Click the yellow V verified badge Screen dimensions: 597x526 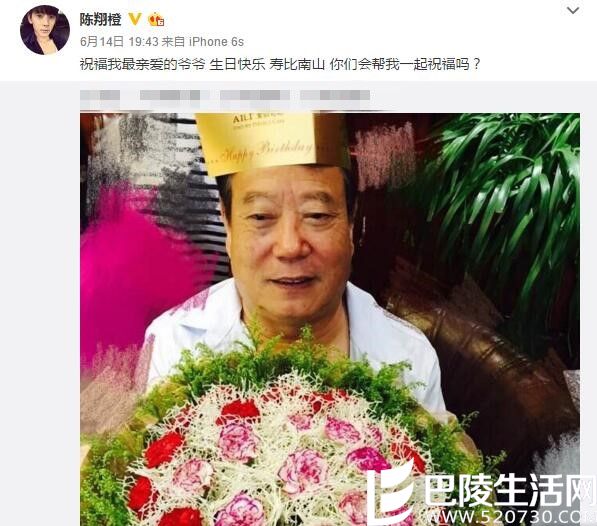[135, 19]
